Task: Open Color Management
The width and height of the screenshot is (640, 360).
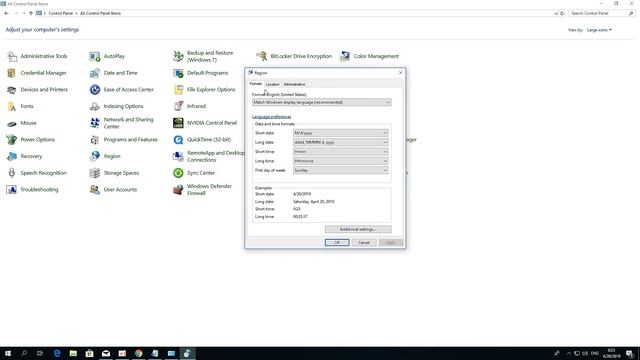Action: tap(369, 56)
